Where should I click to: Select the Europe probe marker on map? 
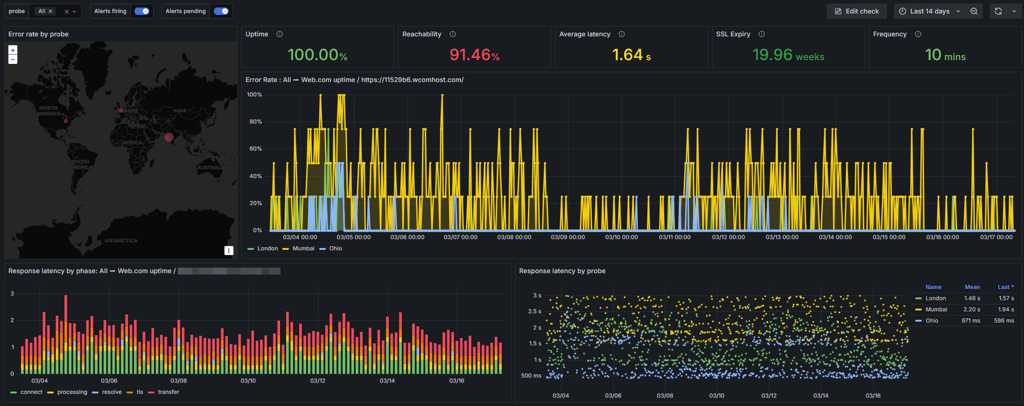point(121,110)
